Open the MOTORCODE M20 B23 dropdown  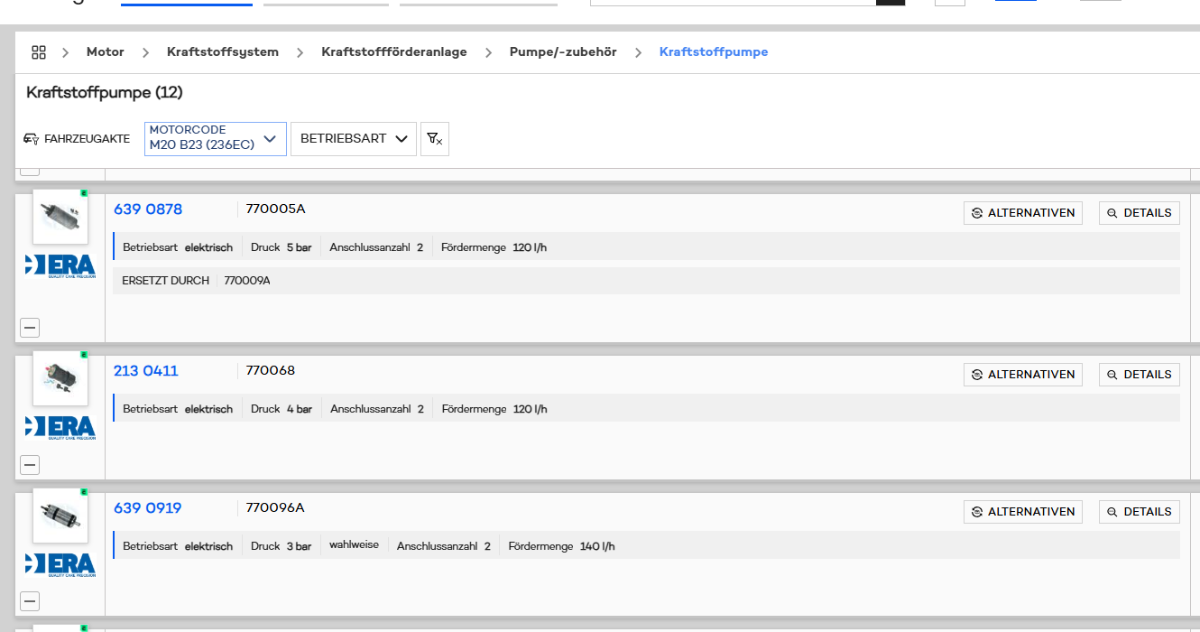tap(215, 139)
